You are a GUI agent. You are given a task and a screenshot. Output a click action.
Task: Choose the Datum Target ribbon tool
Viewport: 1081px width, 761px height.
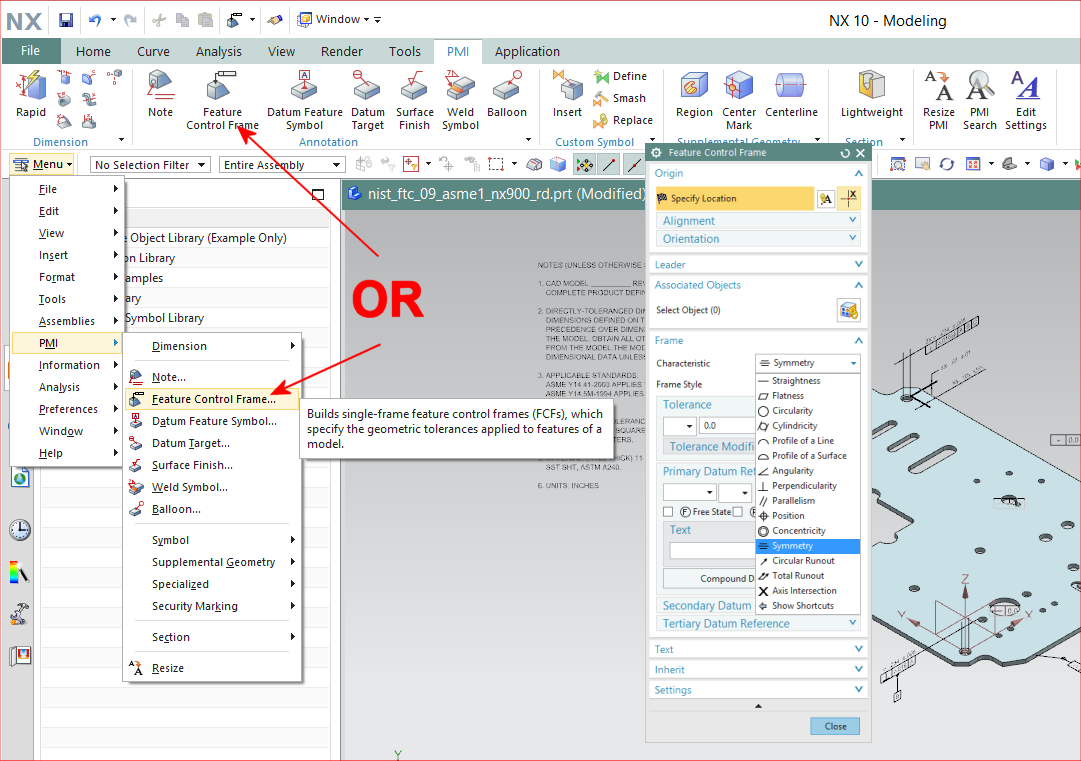[367, 101]
